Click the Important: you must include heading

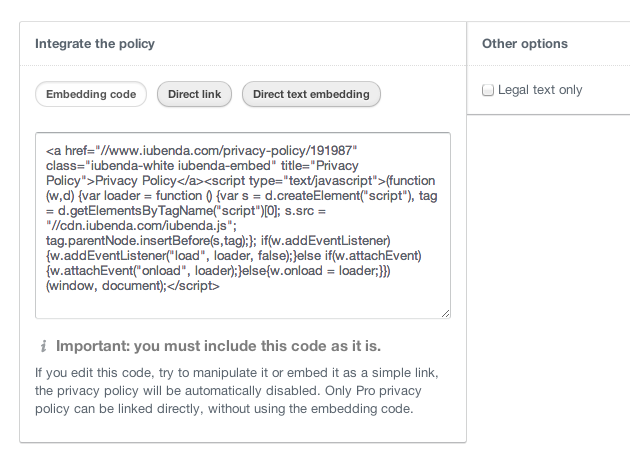click(x=218, y=346)
